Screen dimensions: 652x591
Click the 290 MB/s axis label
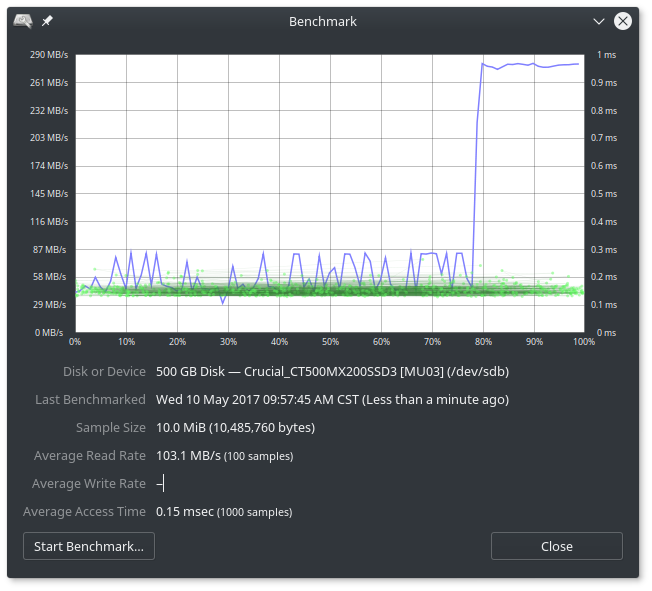[x=49, y=54]
